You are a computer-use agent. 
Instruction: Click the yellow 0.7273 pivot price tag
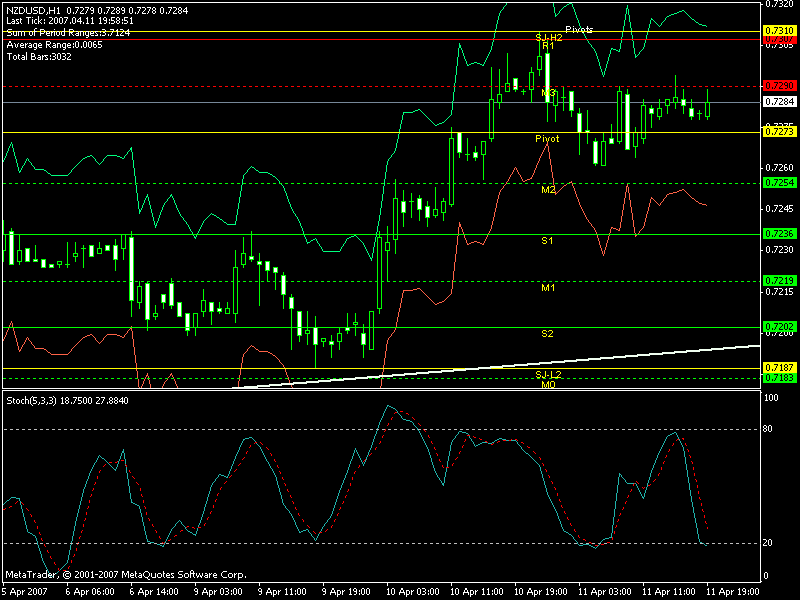click(778, 132)
